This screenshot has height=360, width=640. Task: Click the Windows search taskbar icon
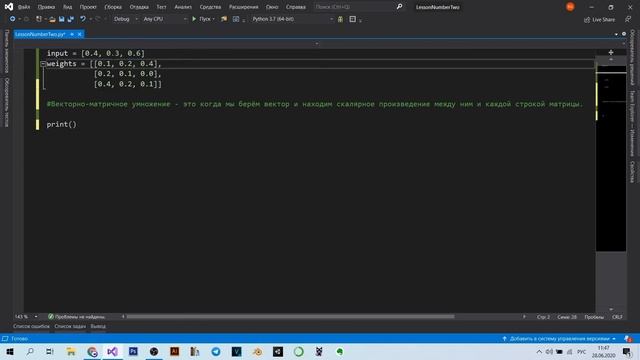coord(30,351)
